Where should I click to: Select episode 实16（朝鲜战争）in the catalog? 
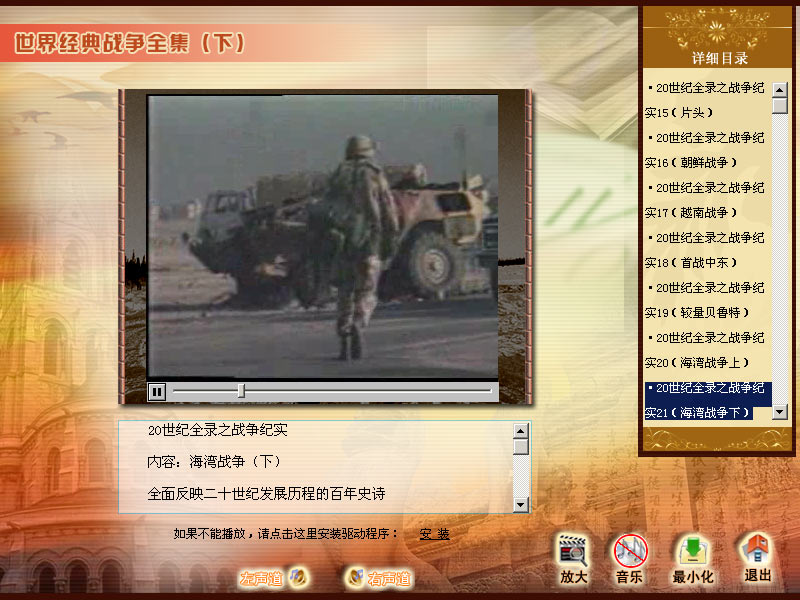coord(706,150)
